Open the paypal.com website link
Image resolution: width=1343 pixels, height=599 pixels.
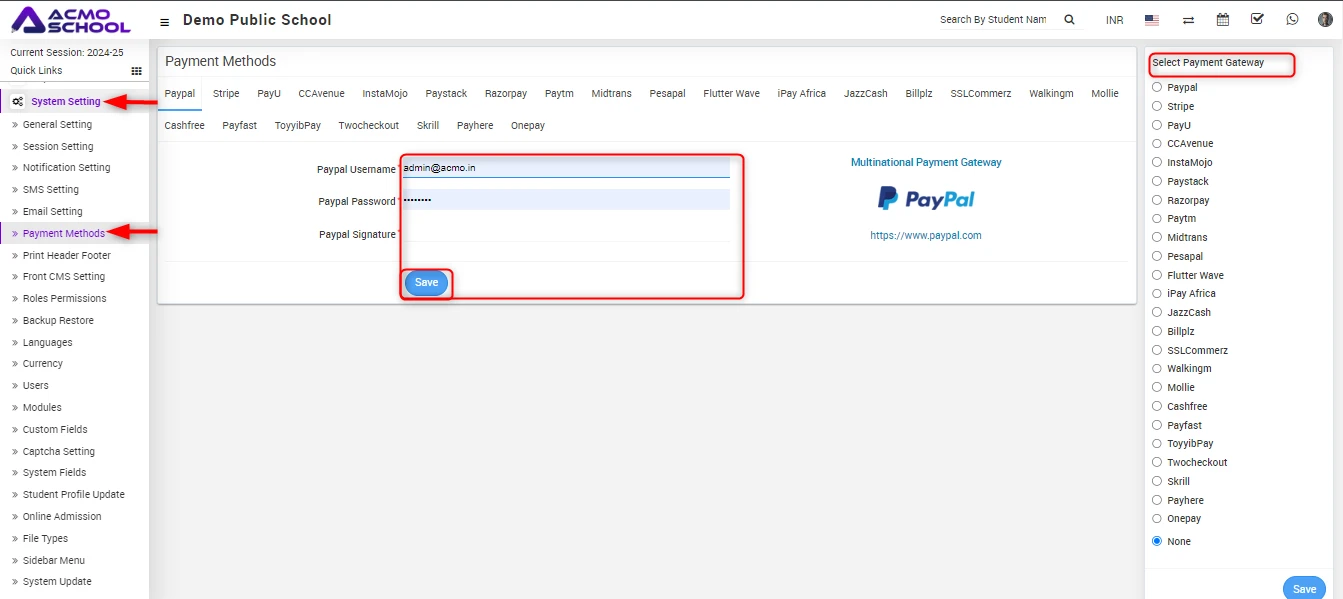[x=925, y=236]
